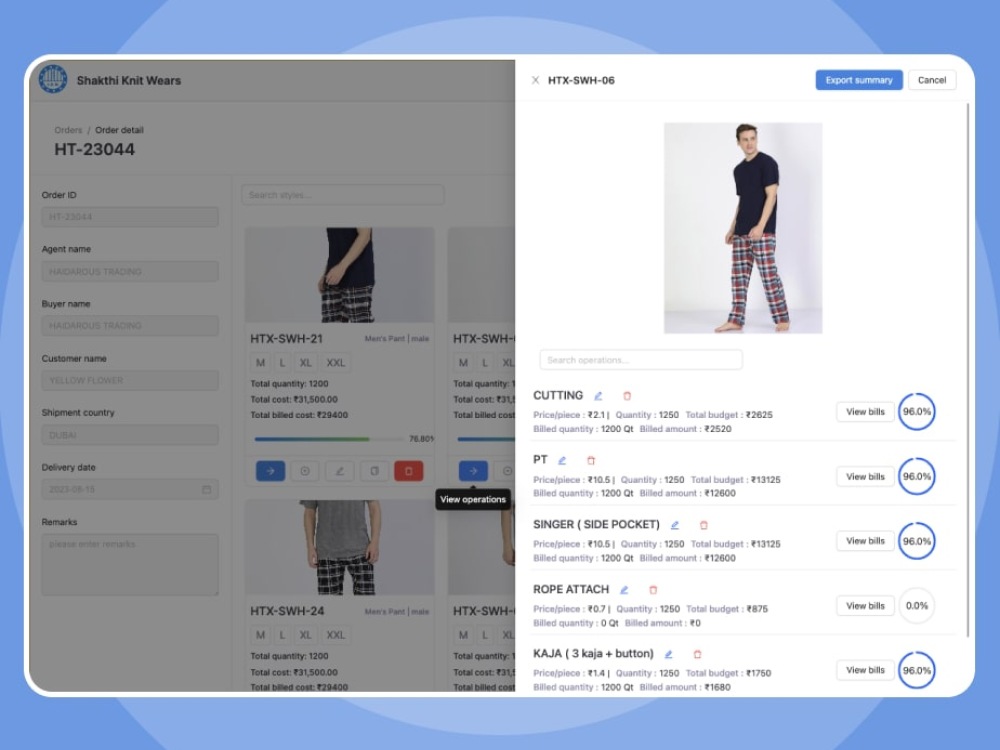Delete the PT operation
1000x750 pixels.
point(591,460)
